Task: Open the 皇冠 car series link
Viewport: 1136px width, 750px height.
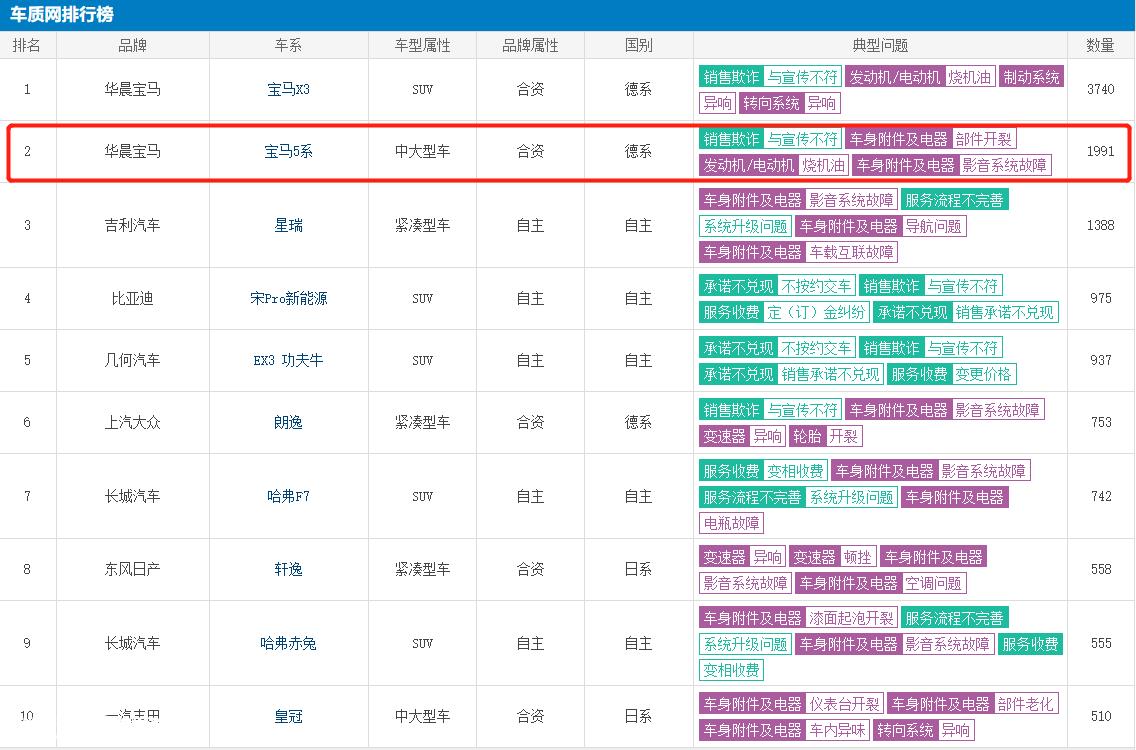Action: (x=288, y=717)
